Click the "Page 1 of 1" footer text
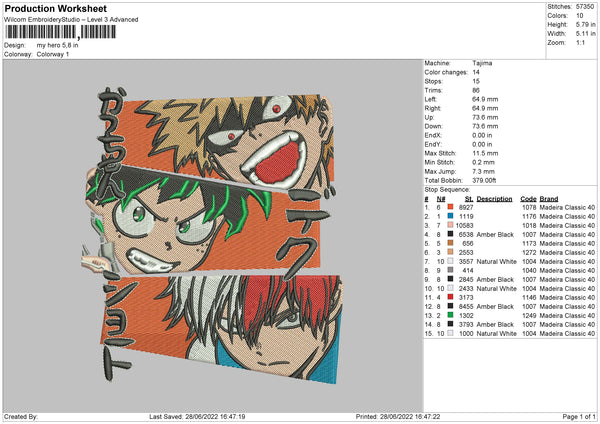 click(579, 416)
